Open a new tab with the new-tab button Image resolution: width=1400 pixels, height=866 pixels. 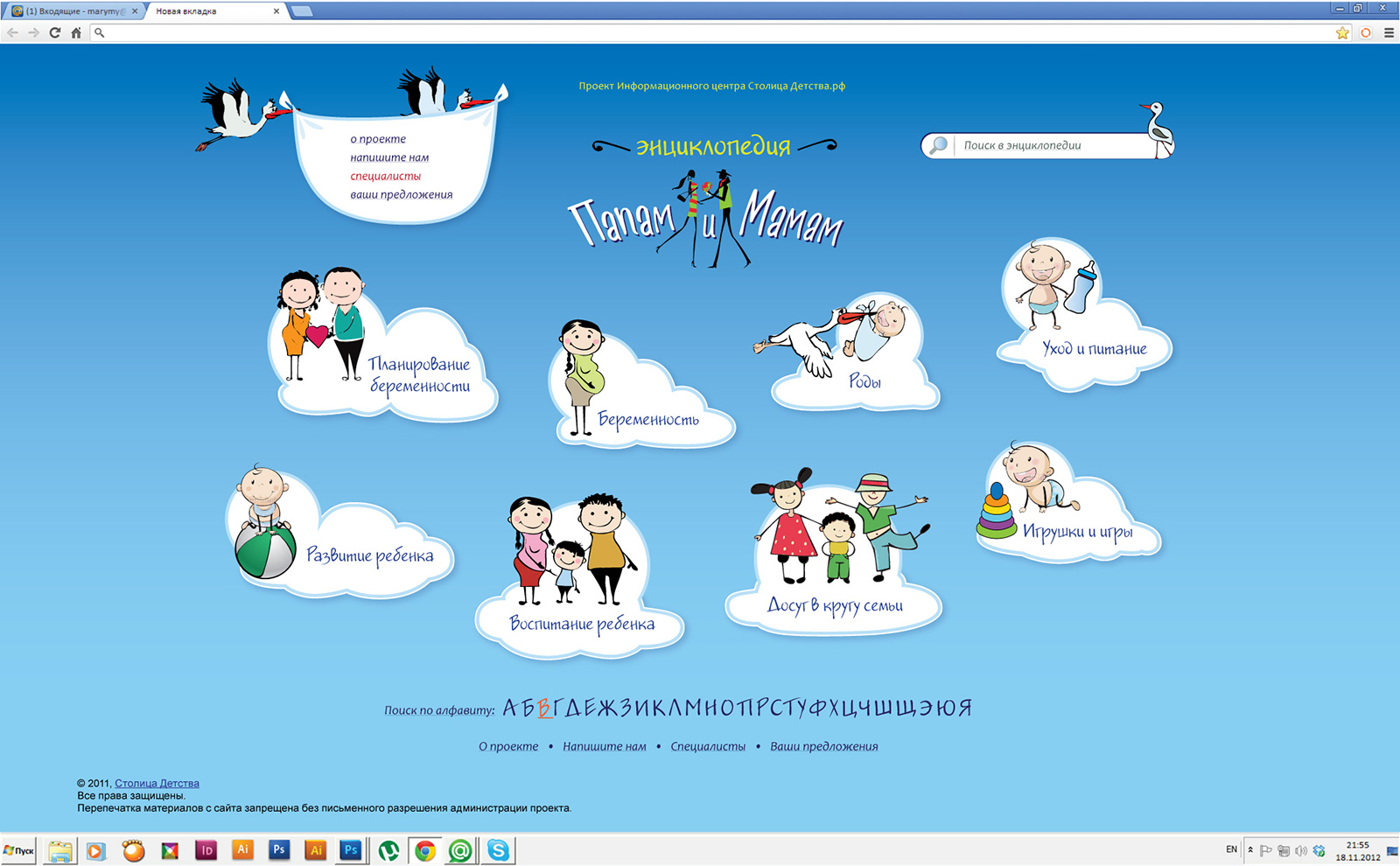(x=302, y=11)
